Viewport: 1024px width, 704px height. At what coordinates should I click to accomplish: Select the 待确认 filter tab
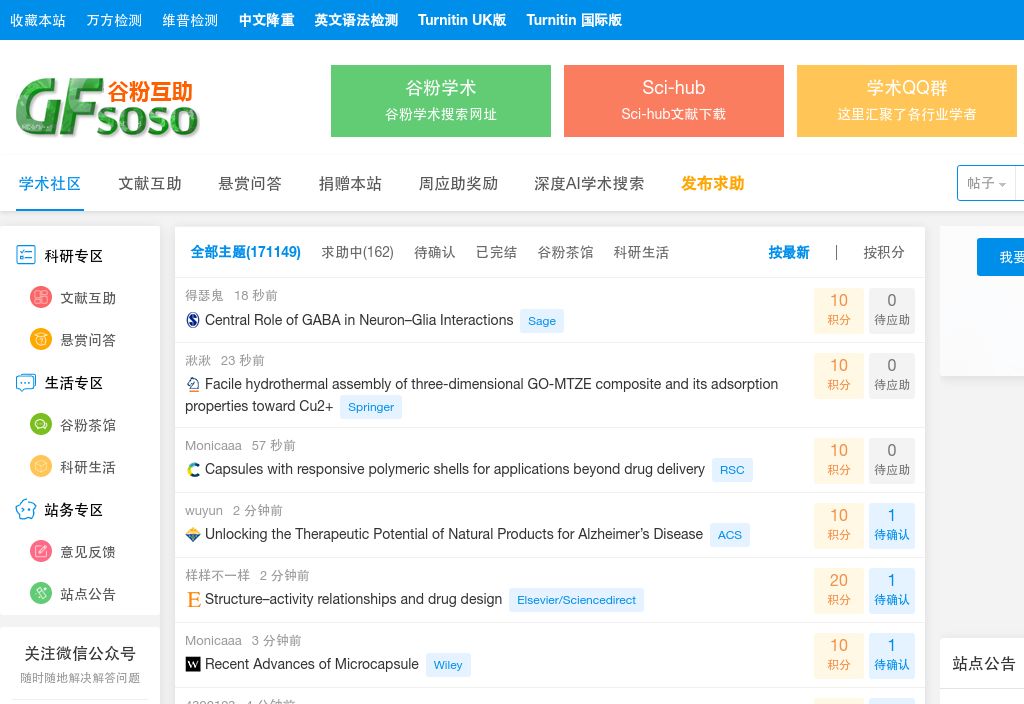click(434, 252)
